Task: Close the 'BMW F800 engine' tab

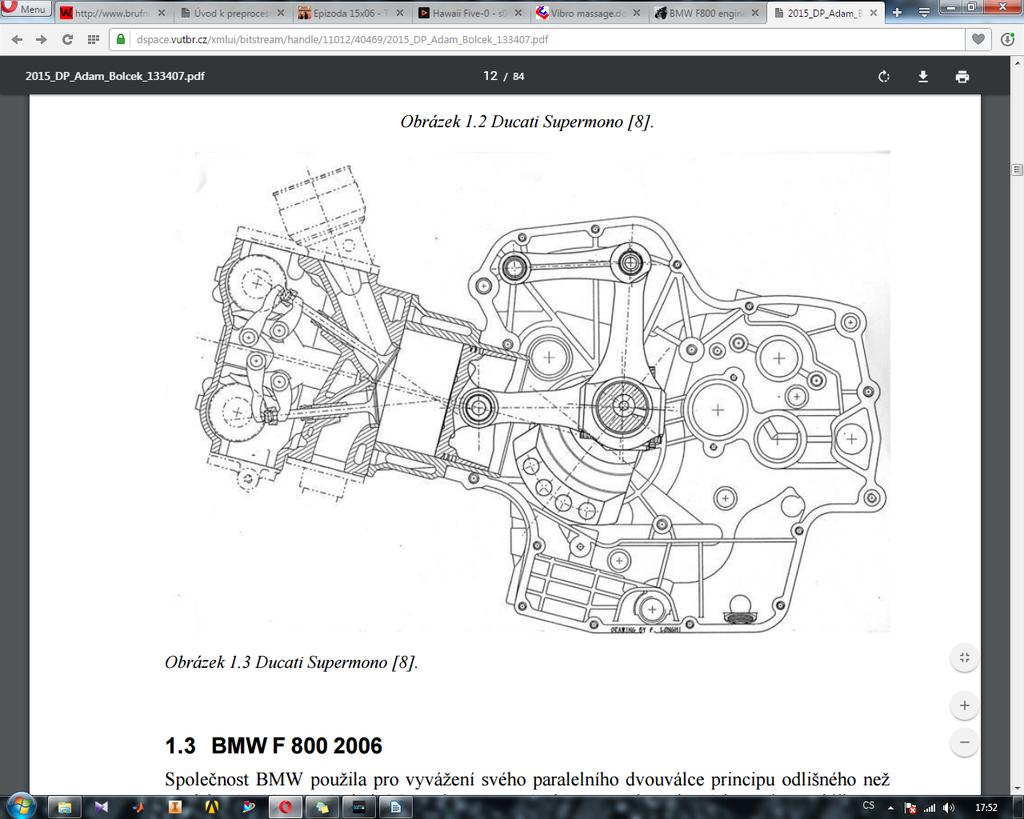Action: click(754, 13)
